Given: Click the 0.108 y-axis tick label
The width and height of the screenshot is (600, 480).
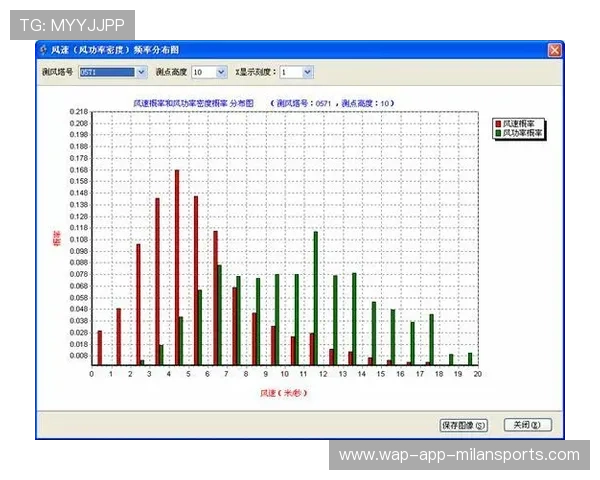Looking at the screenshot, I should point(79,239).
